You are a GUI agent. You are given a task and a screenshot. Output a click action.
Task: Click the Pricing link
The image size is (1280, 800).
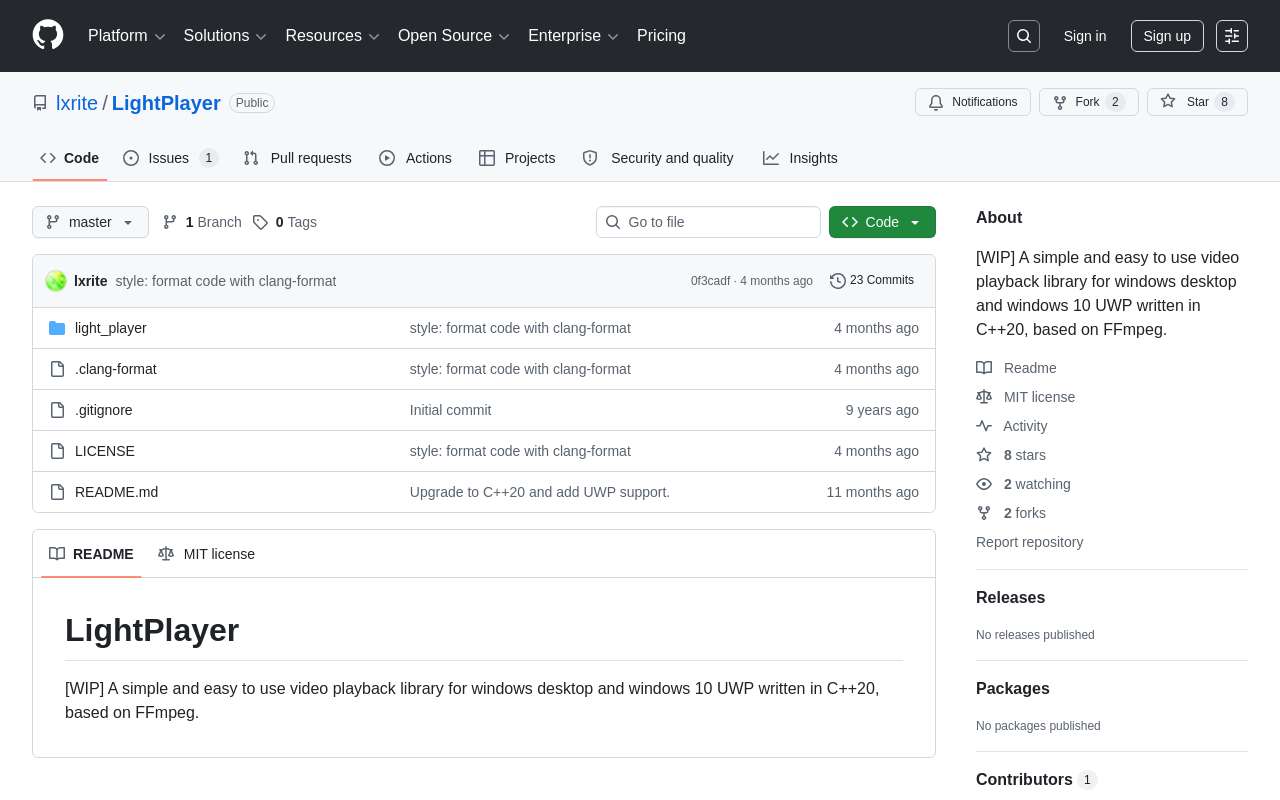click(661, 36)
